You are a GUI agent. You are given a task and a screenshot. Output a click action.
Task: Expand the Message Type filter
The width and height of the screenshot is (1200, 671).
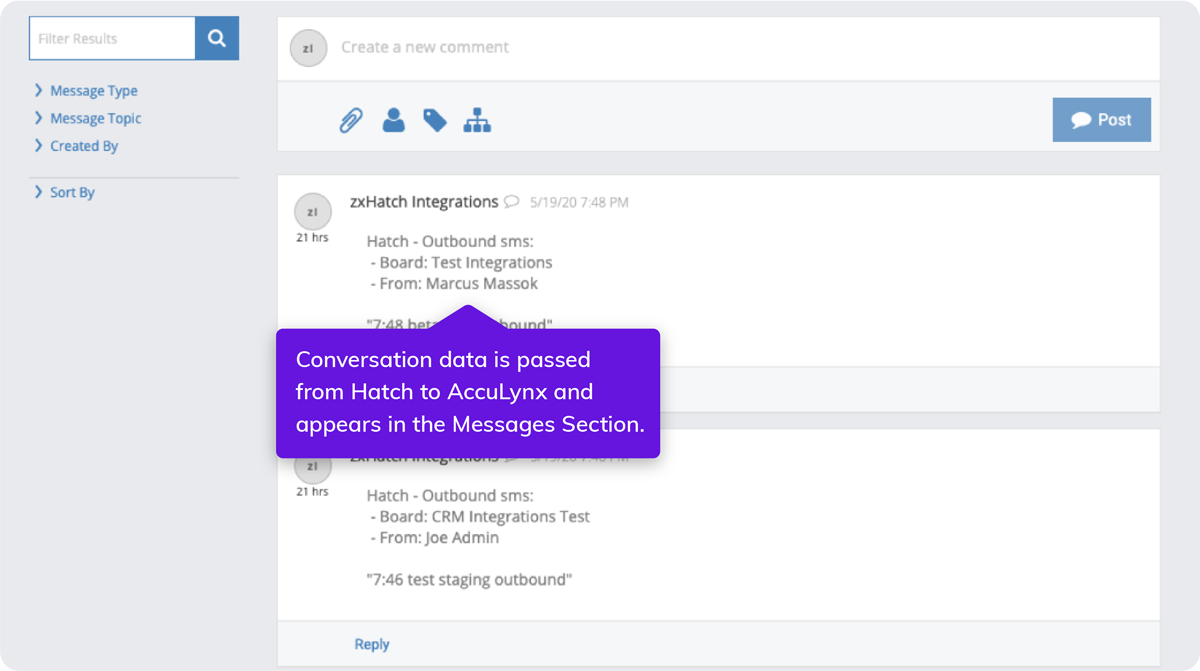point(93,91)
